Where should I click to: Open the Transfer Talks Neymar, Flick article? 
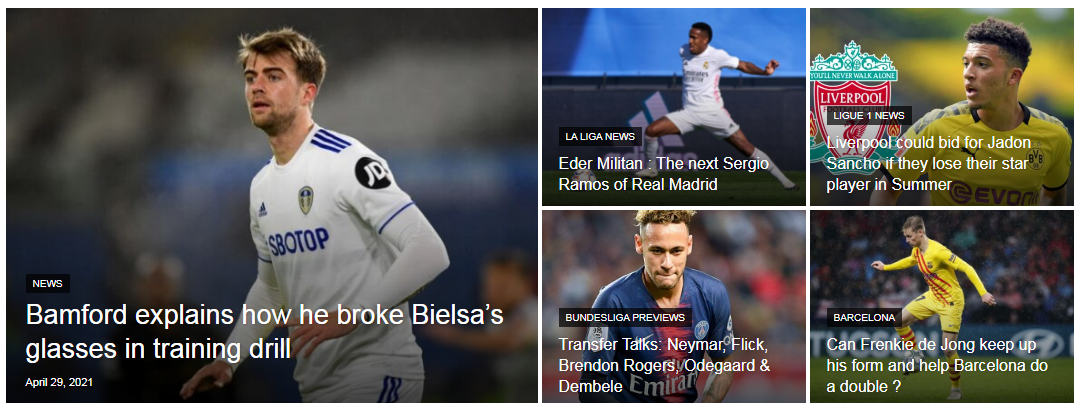tap(664, 365)
